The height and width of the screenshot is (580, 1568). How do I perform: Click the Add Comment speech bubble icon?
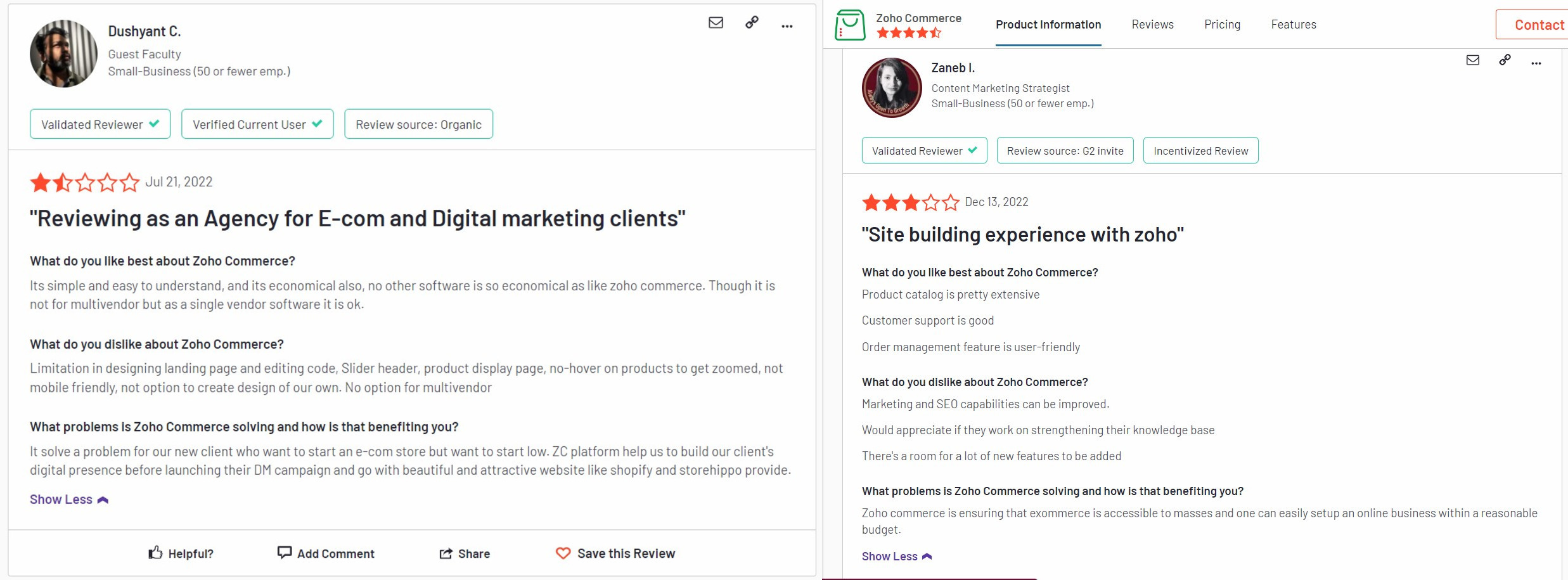pos(284,553)
